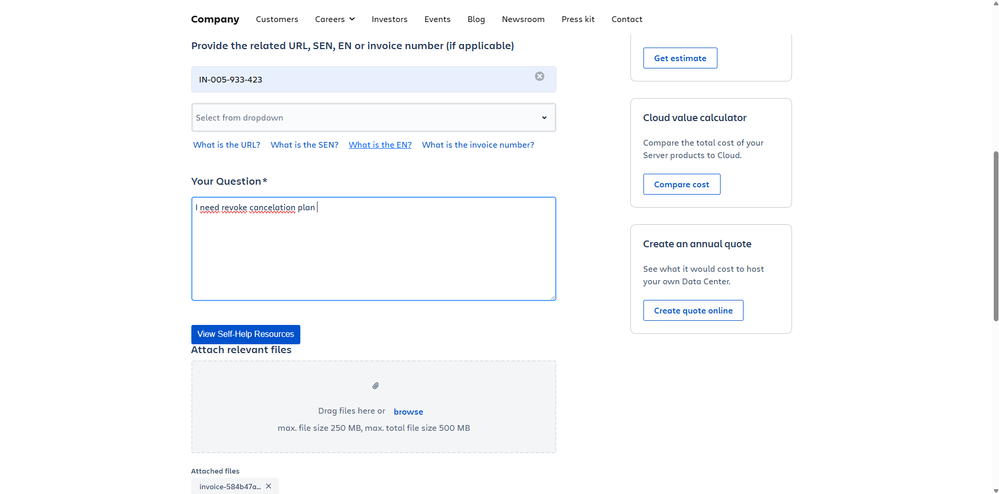Image resolution: width=999 pixels, height=494 pixels.
Task: Open the Press kit page
Action: (578, 19)
